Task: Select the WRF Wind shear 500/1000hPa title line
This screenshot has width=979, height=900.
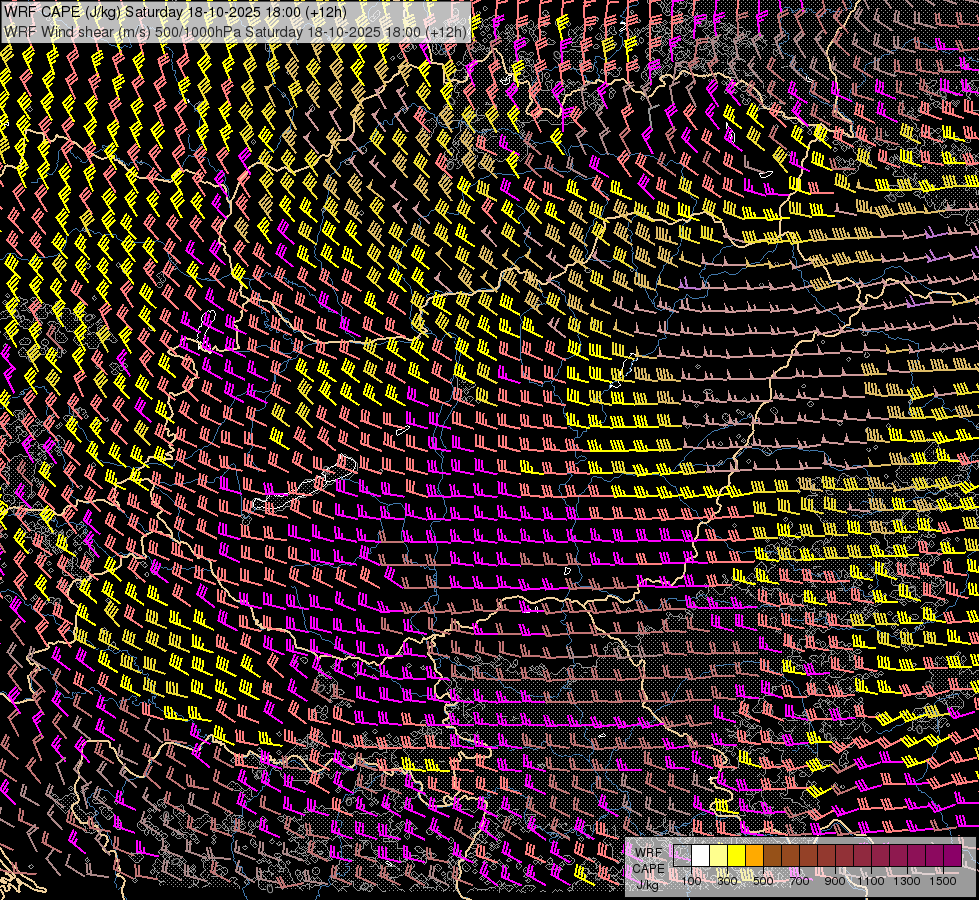Action: [236, 31]
